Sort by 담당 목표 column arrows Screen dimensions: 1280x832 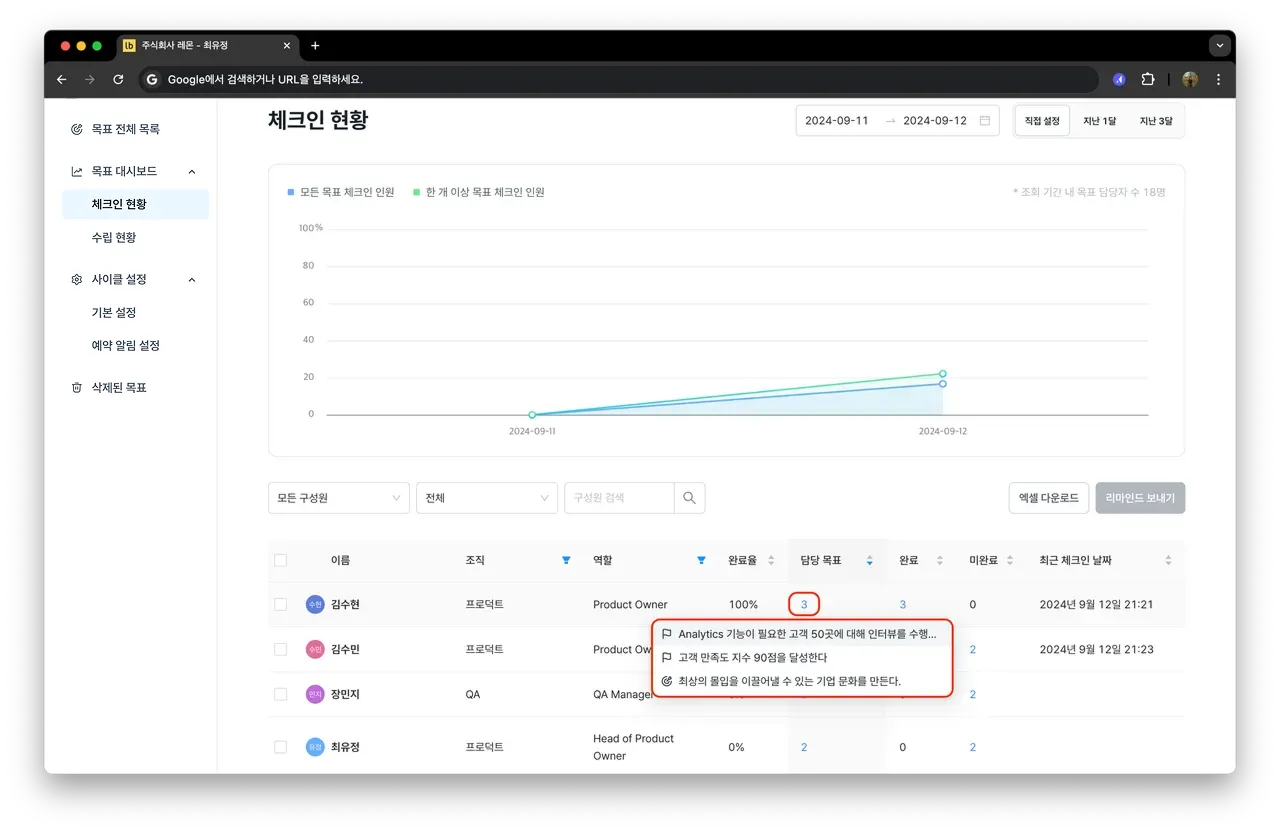pyautogui.click(x=869, y=561)
